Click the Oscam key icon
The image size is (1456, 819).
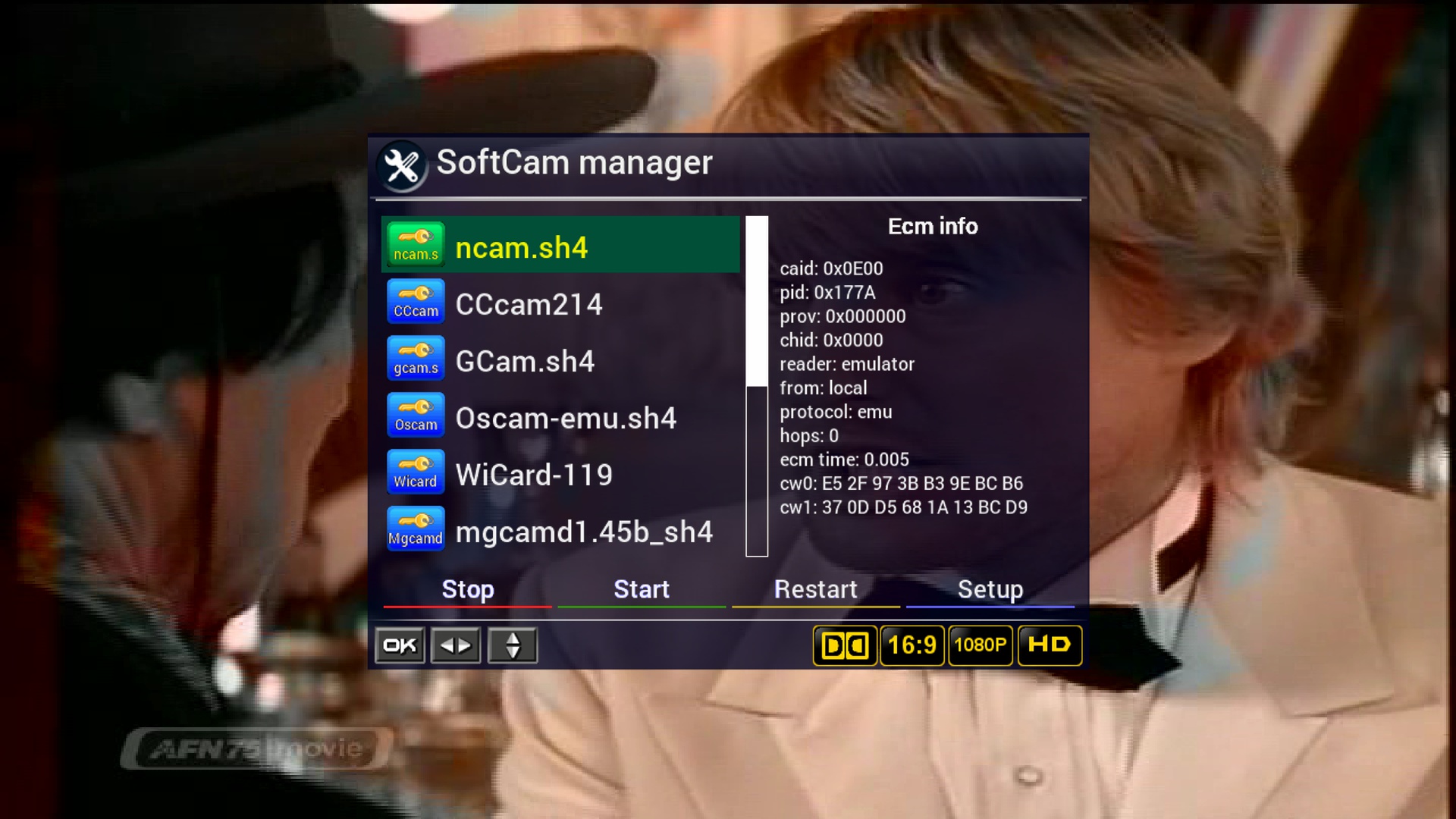coord(416,415)
